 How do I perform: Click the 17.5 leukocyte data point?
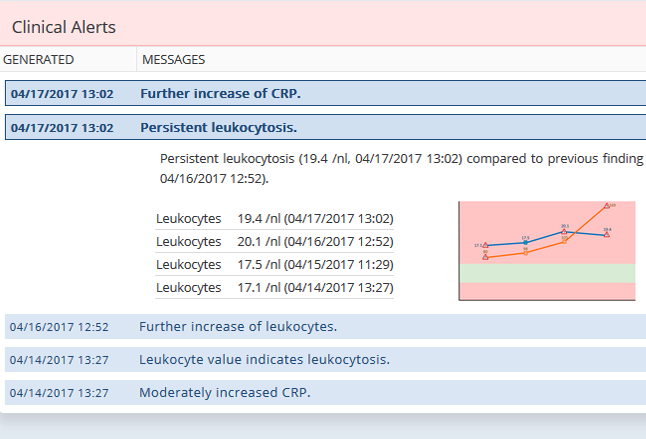tap(525, 243)
